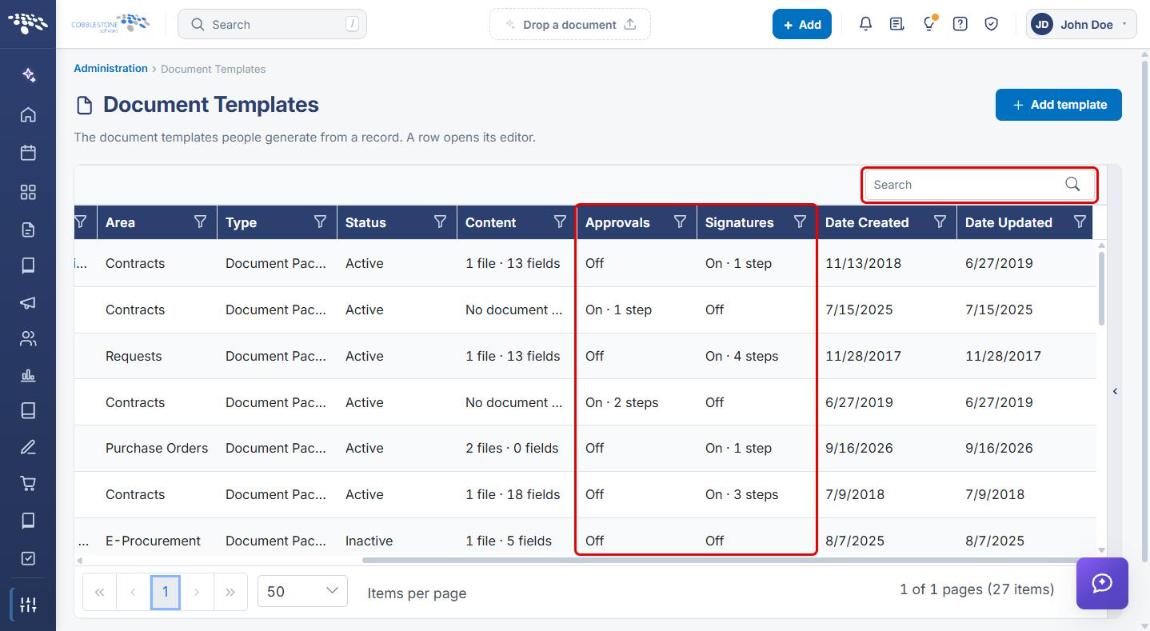Sort by the Date Created column header
This screenshot has height=631, width=1150.
tap(867, 222)
